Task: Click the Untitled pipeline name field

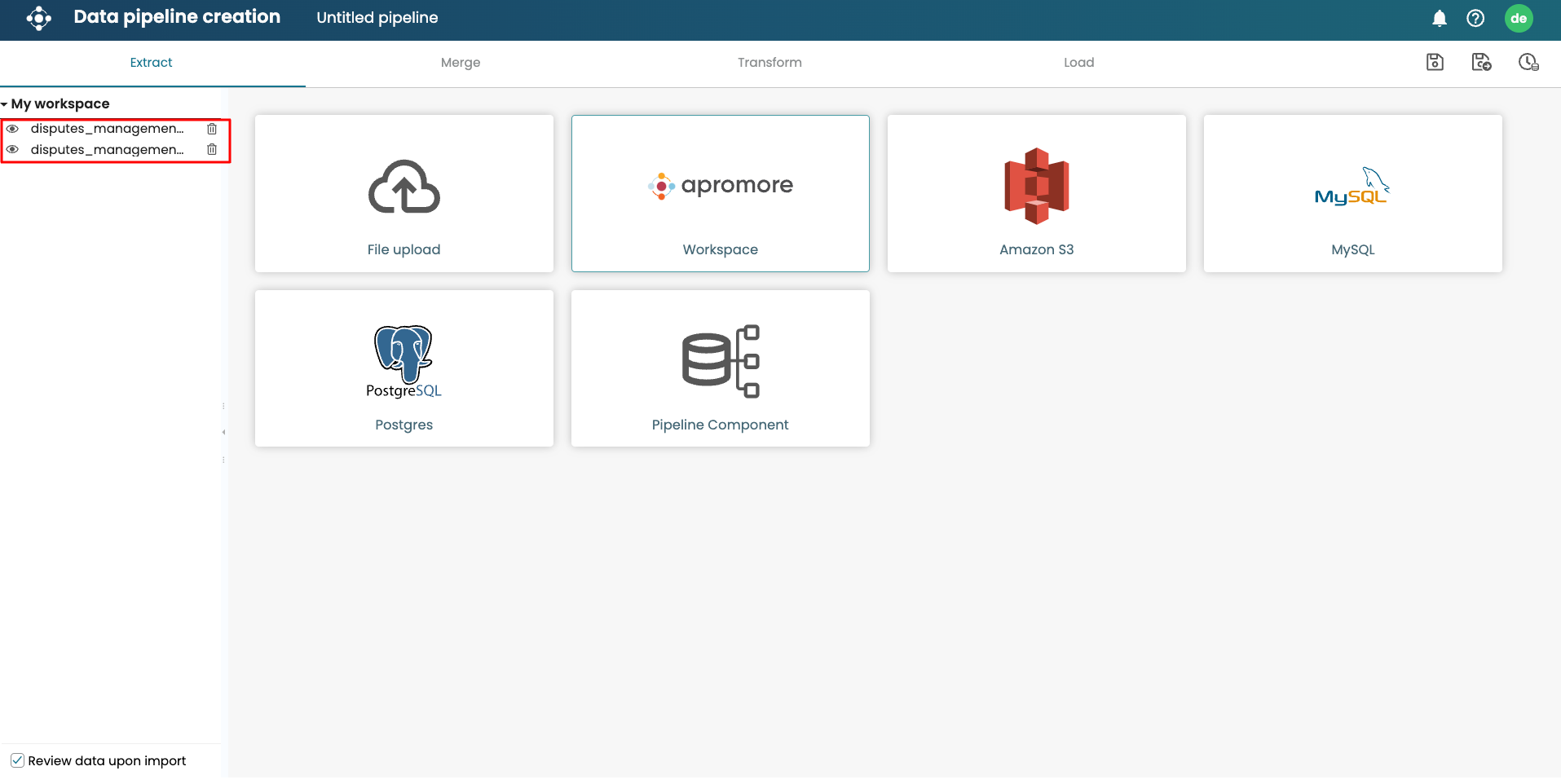Action: point(377,18)
